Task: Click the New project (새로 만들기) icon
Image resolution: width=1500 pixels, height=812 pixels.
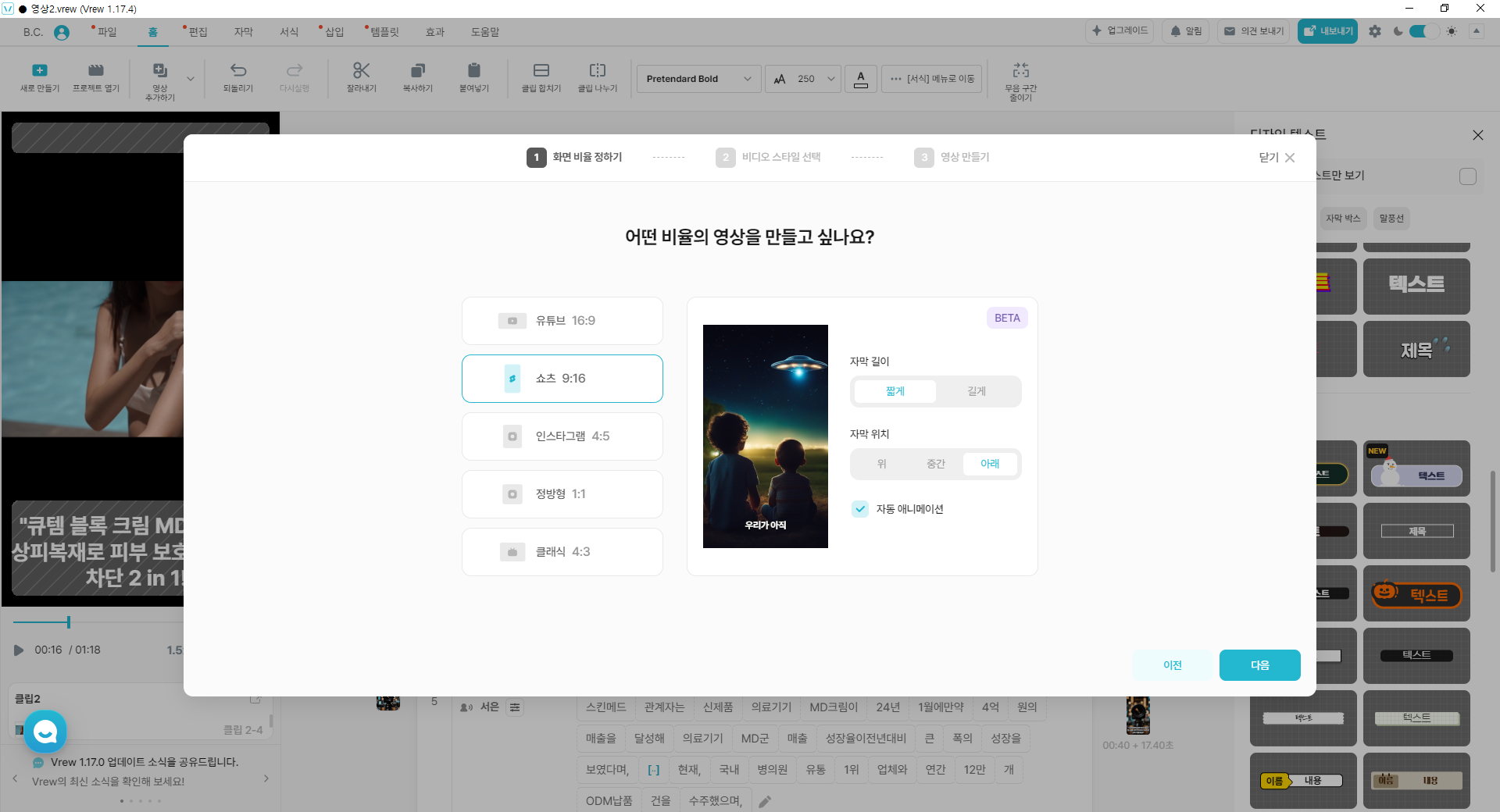Action: 40,70
